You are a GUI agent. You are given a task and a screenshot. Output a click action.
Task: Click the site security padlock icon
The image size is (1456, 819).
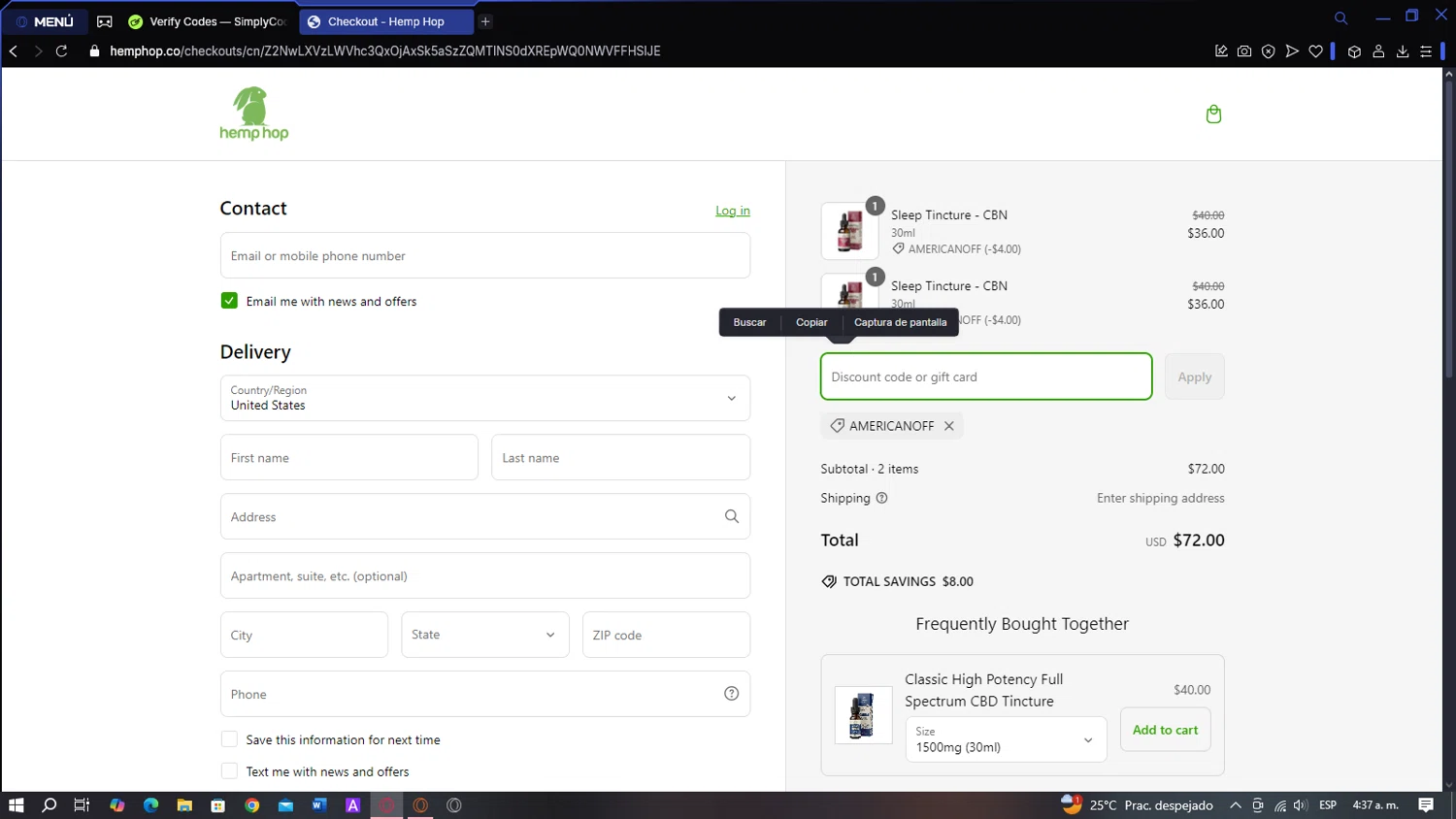pyautogui.click(x=94, y=51)
